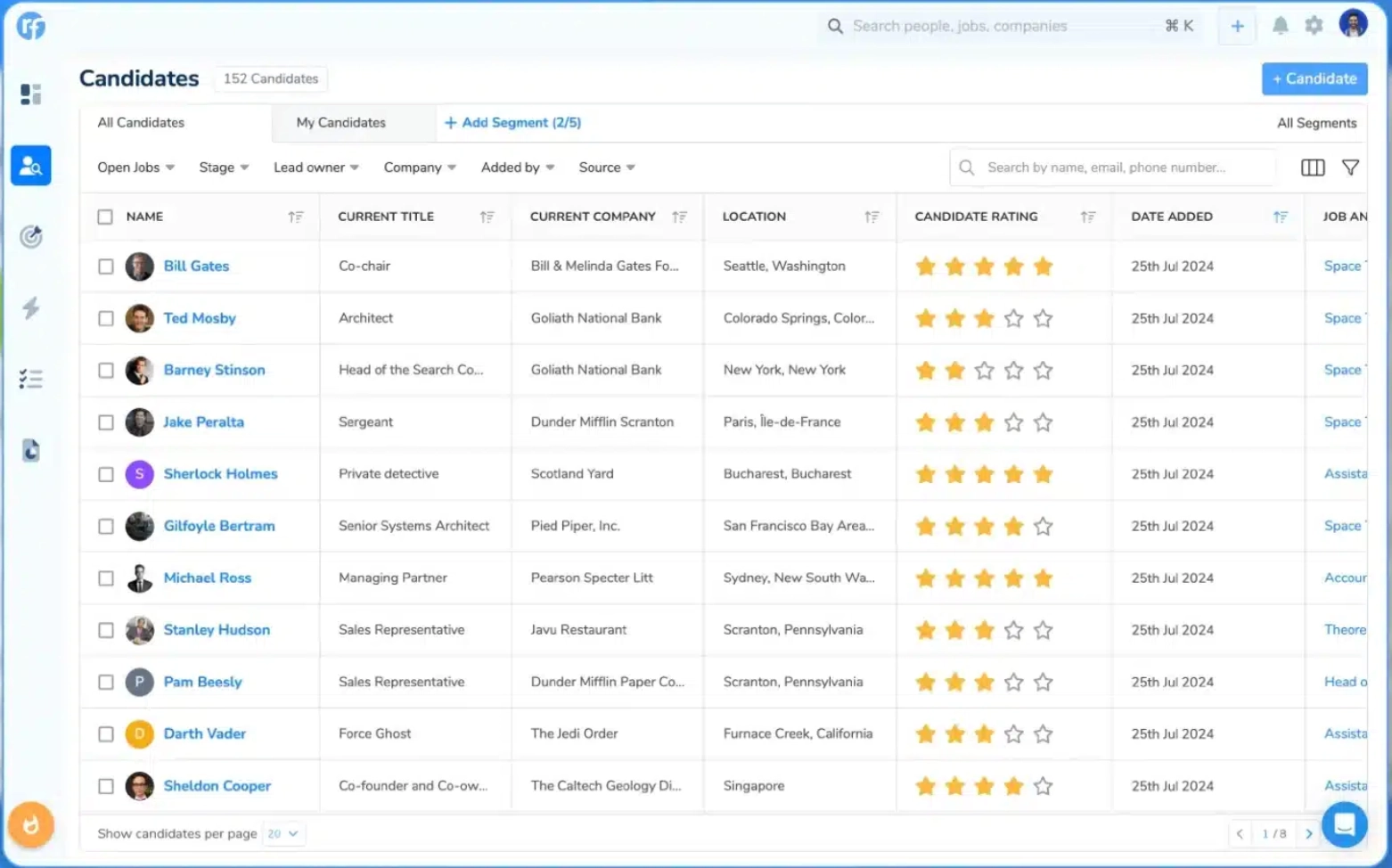Image resolution: width=1392 pixels, height=868 pixels.
Task: Open the Candidates icon in the sidebar
Action: coord(30,166)
